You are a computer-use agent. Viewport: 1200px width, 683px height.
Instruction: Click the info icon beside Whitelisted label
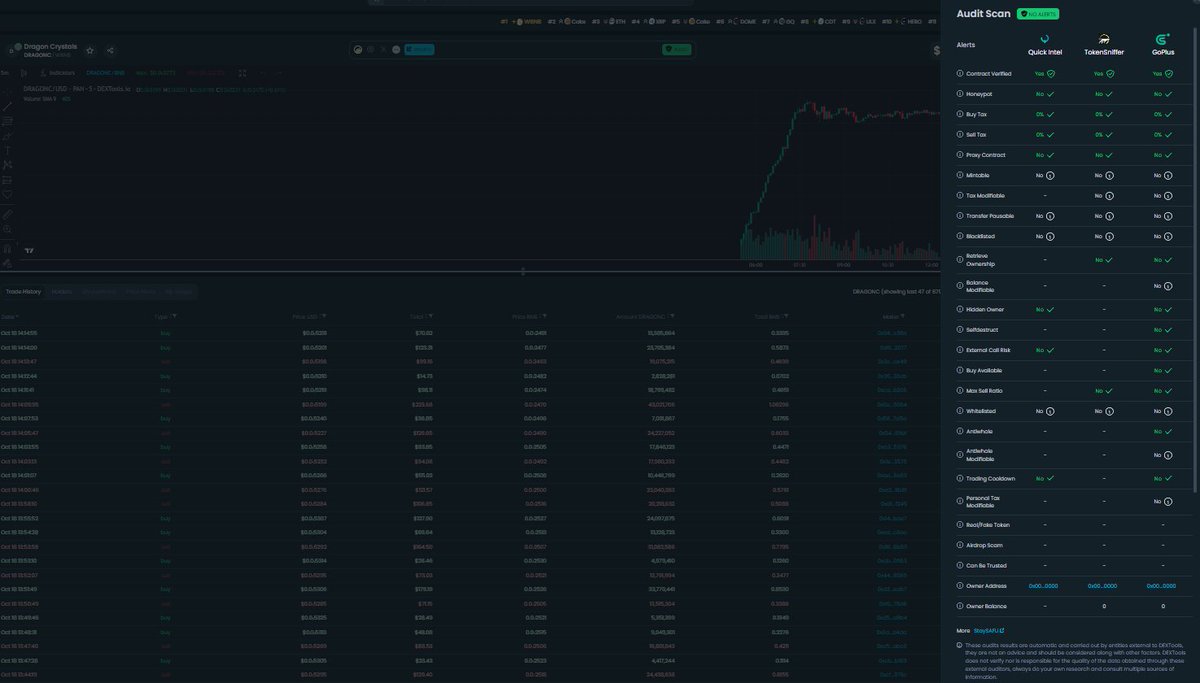point(960,411)
